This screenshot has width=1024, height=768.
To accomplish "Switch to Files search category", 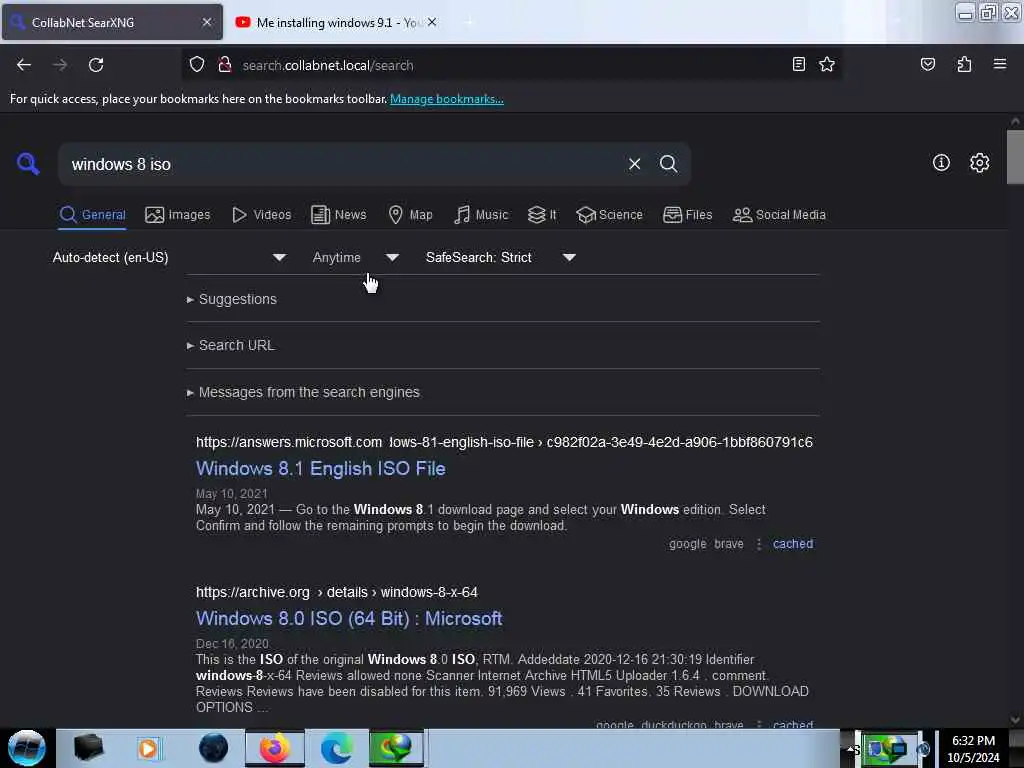I will 687,215.
